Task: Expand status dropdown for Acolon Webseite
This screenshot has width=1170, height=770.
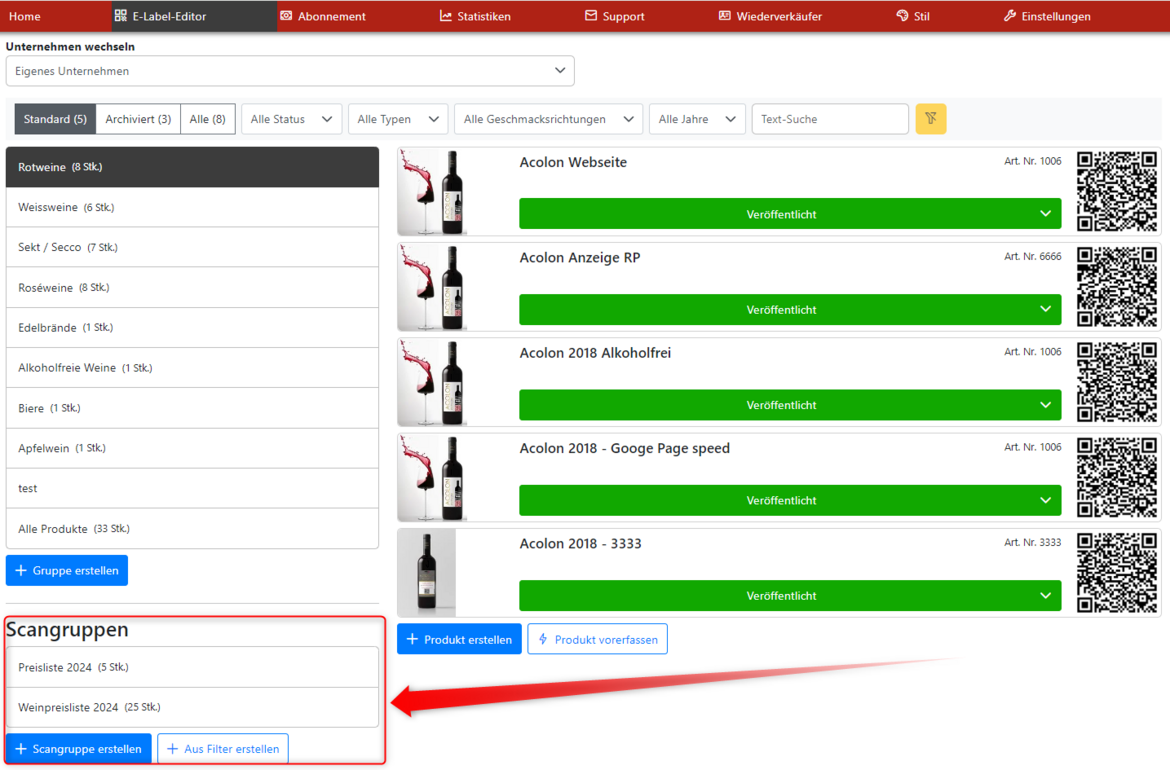Action: pyautogui.click(x=790, y=214)
